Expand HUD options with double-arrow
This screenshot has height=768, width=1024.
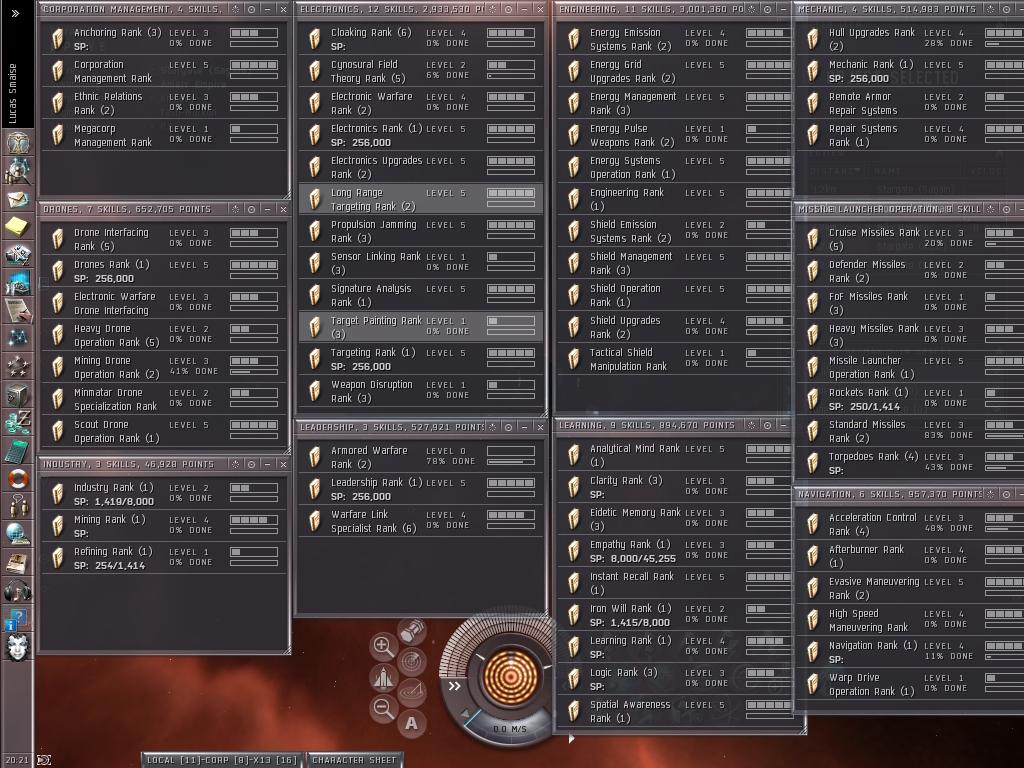click(455, 686)
